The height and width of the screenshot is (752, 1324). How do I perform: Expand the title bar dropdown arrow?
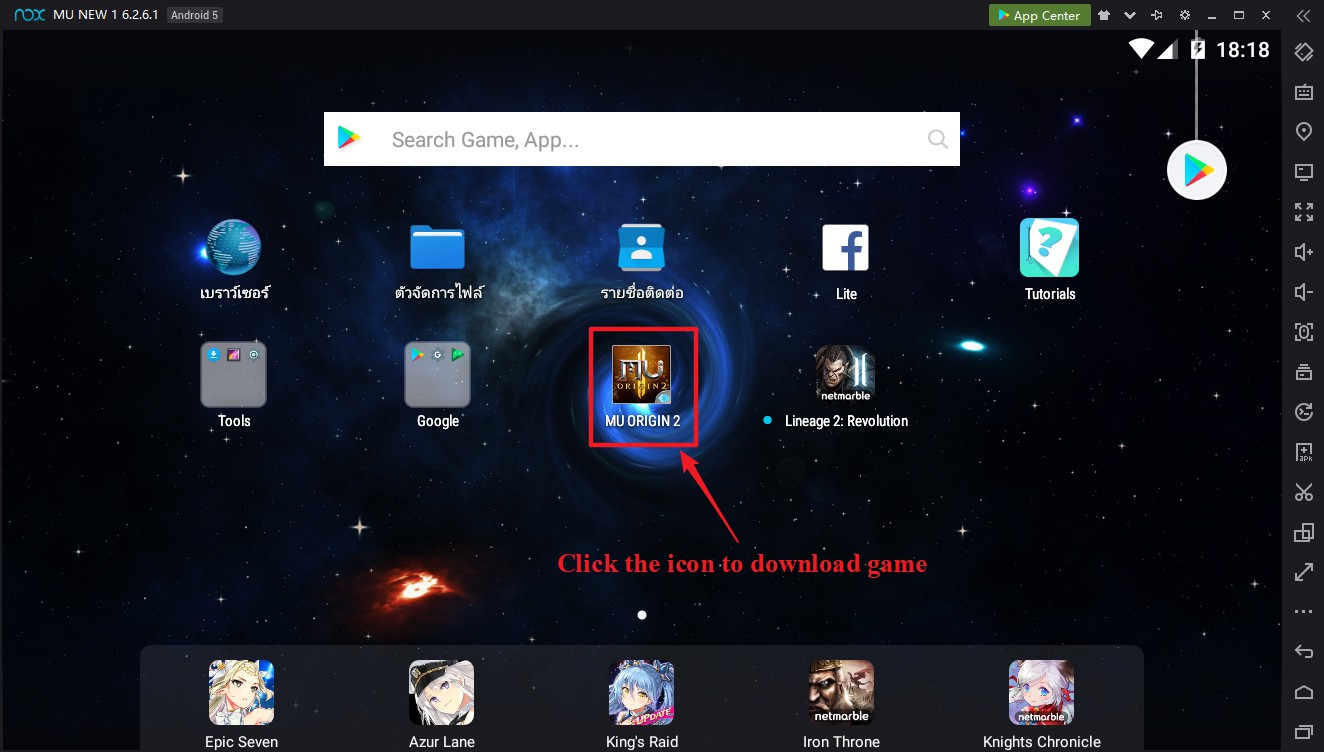pyautogui.click(x=1130, y=15)
